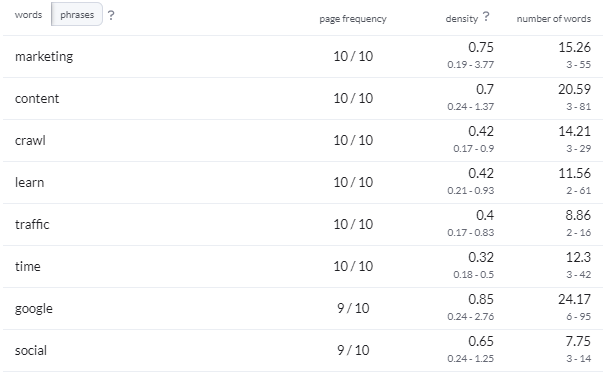The width and height of the screenshot is (607, 374).
Task: Select the traffic keyword row
Action: (x=303, y=225)
